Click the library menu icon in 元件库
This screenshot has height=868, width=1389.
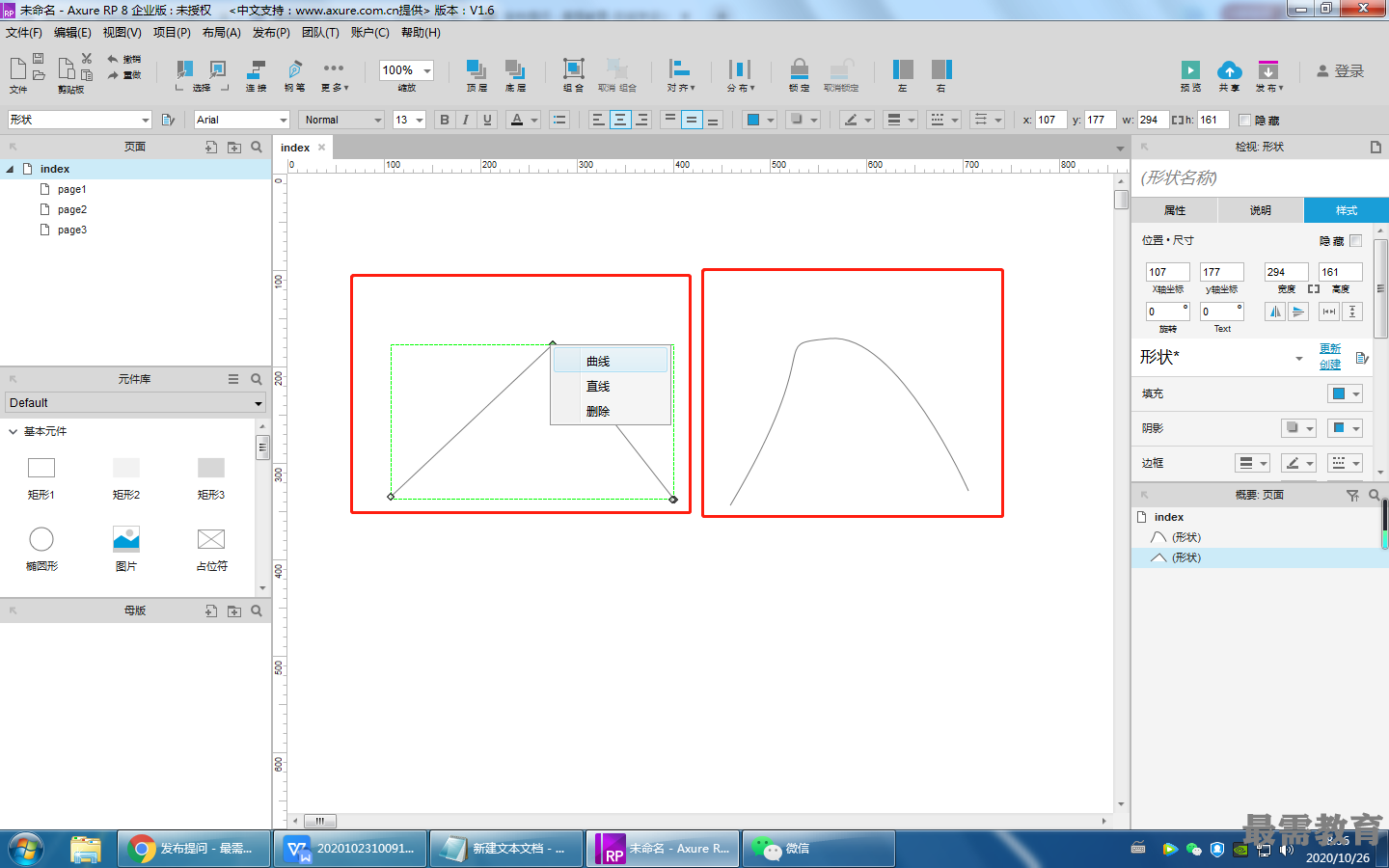click(233, 379)
